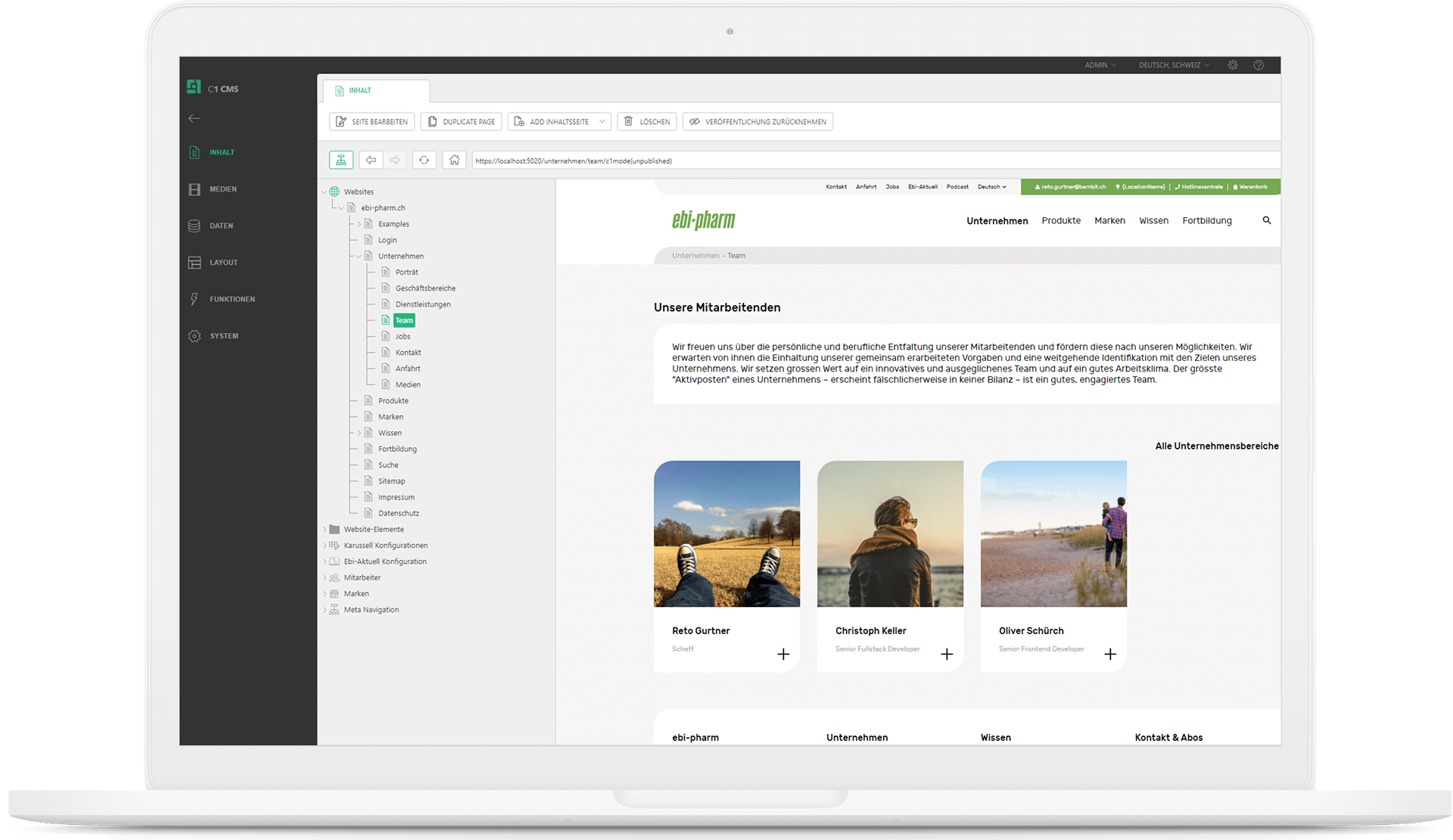Search the ebi-pharm website

pos(1267,220)
